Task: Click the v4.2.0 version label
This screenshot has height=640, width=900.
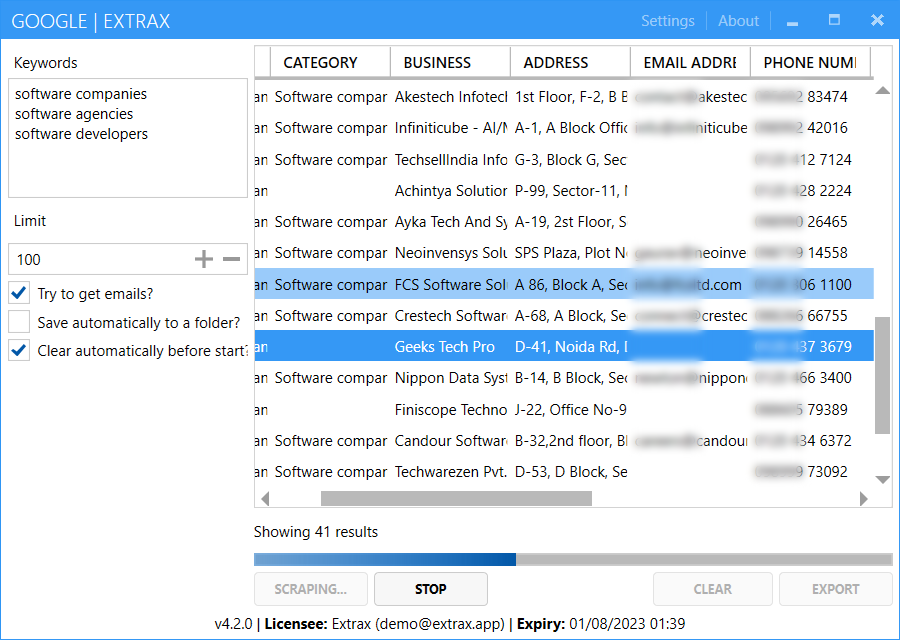Action: 233,623
